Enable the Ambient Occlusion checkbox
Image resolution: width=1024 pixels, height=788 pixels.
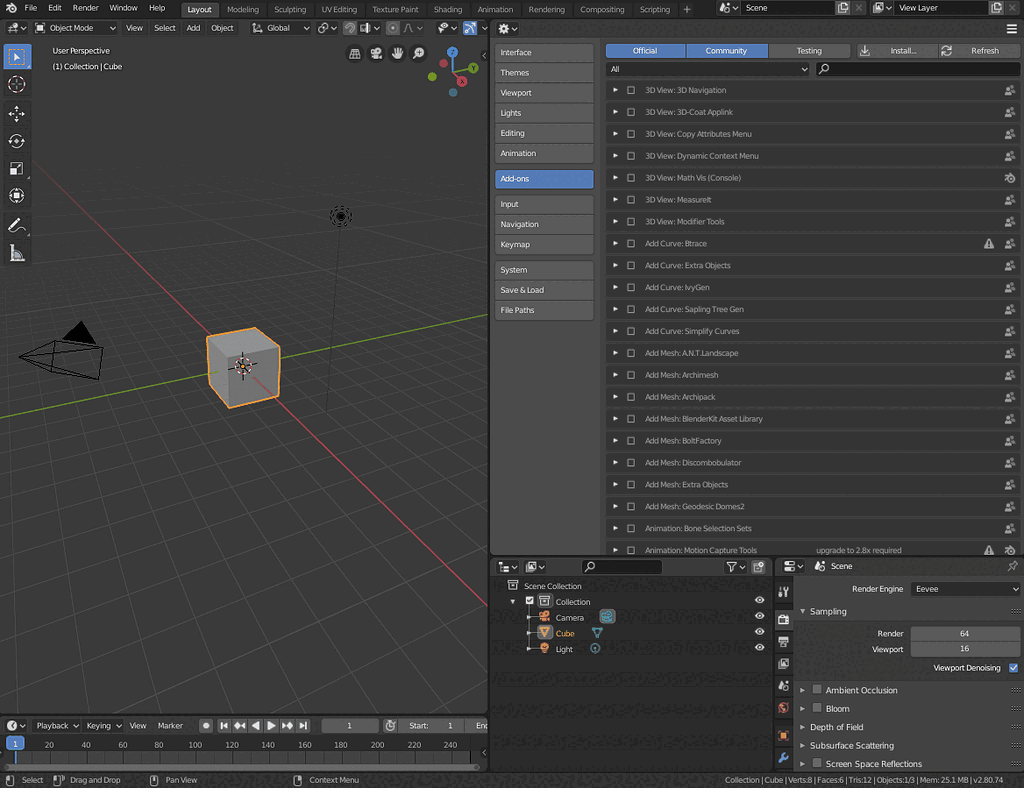(x=817, y=689)
